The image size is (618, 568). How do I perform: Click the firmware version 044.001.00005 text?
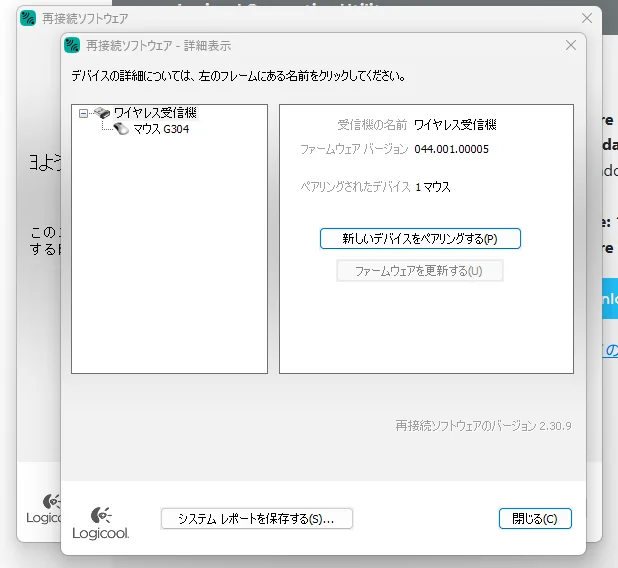451,150
